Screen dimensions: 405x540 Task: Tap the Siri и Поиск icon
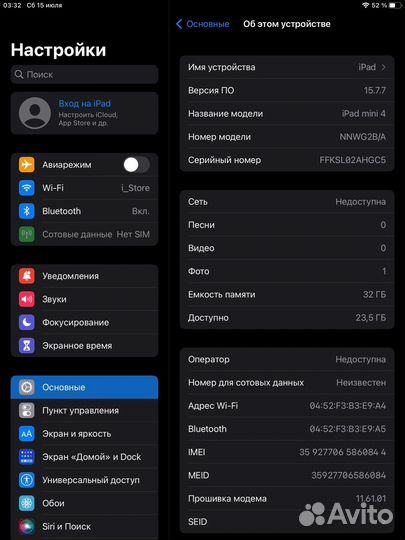27,526
